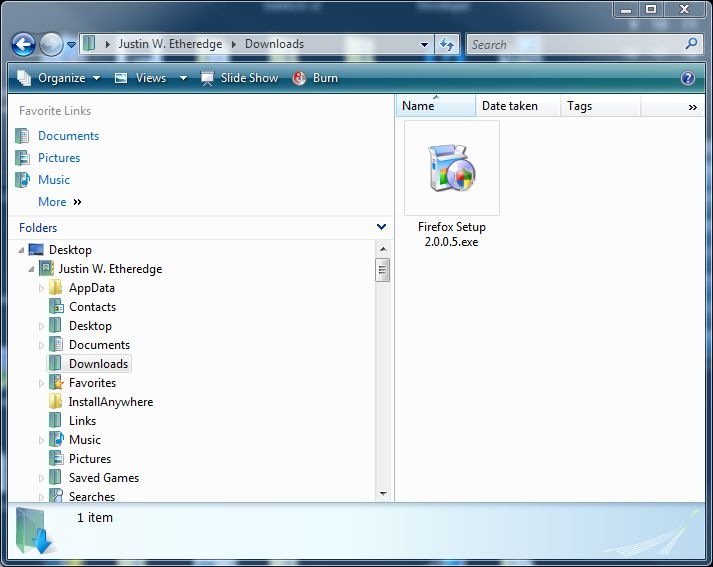Select Contacts in the folder tree
Viewport: 713px width, 567px height.
click(x=92, y=307)
